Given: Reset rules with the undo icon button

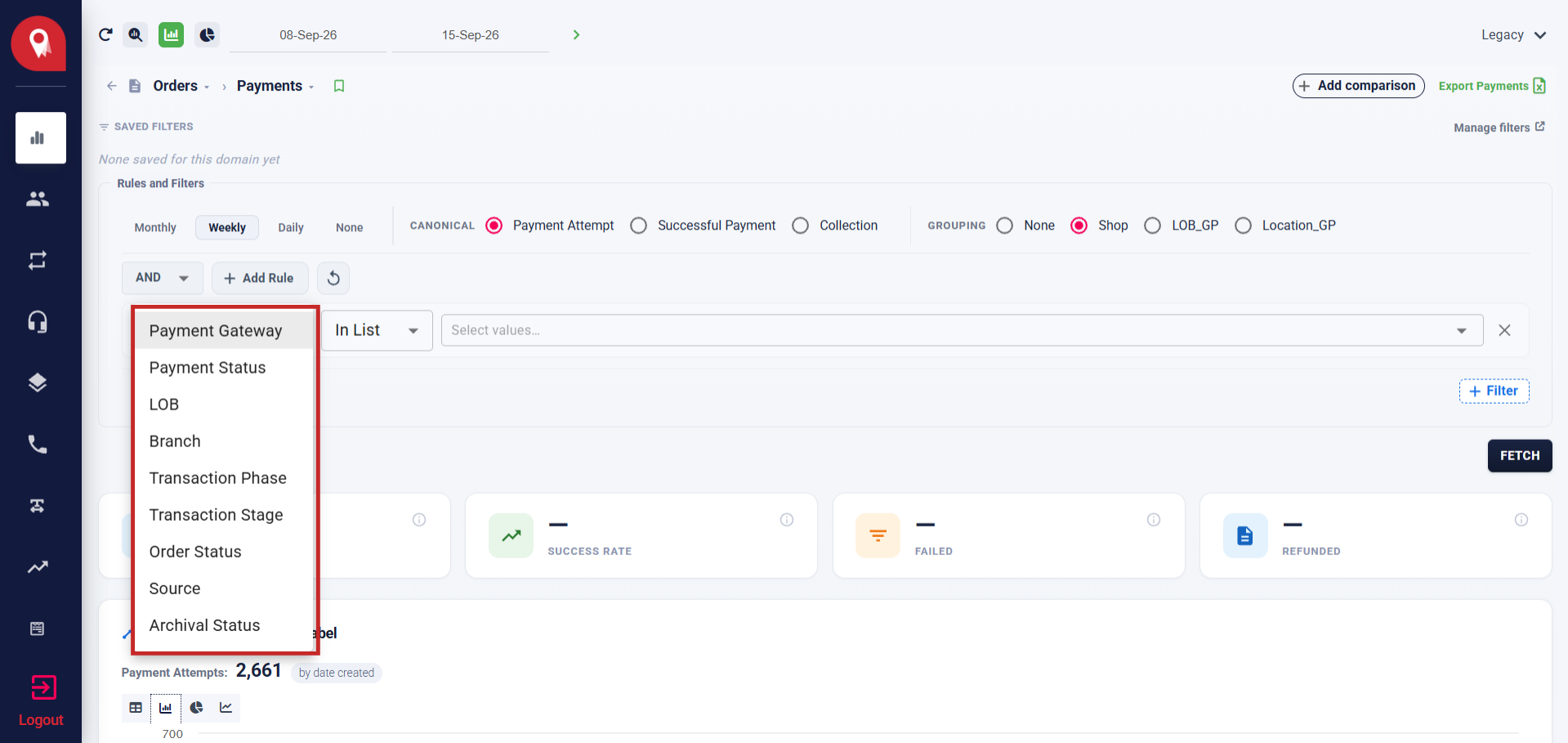Looking at the screenshot, I should click(x=333, y=278).
